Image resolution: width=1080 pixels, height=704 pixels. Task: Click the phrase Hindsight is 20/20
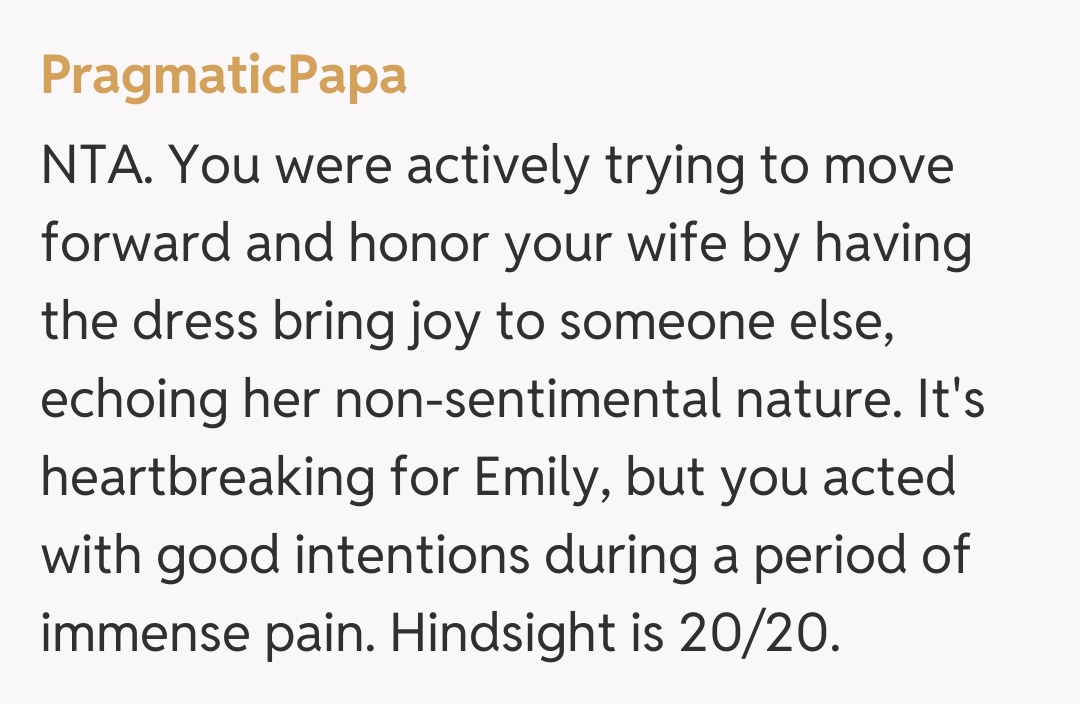(x=612, y=634)
